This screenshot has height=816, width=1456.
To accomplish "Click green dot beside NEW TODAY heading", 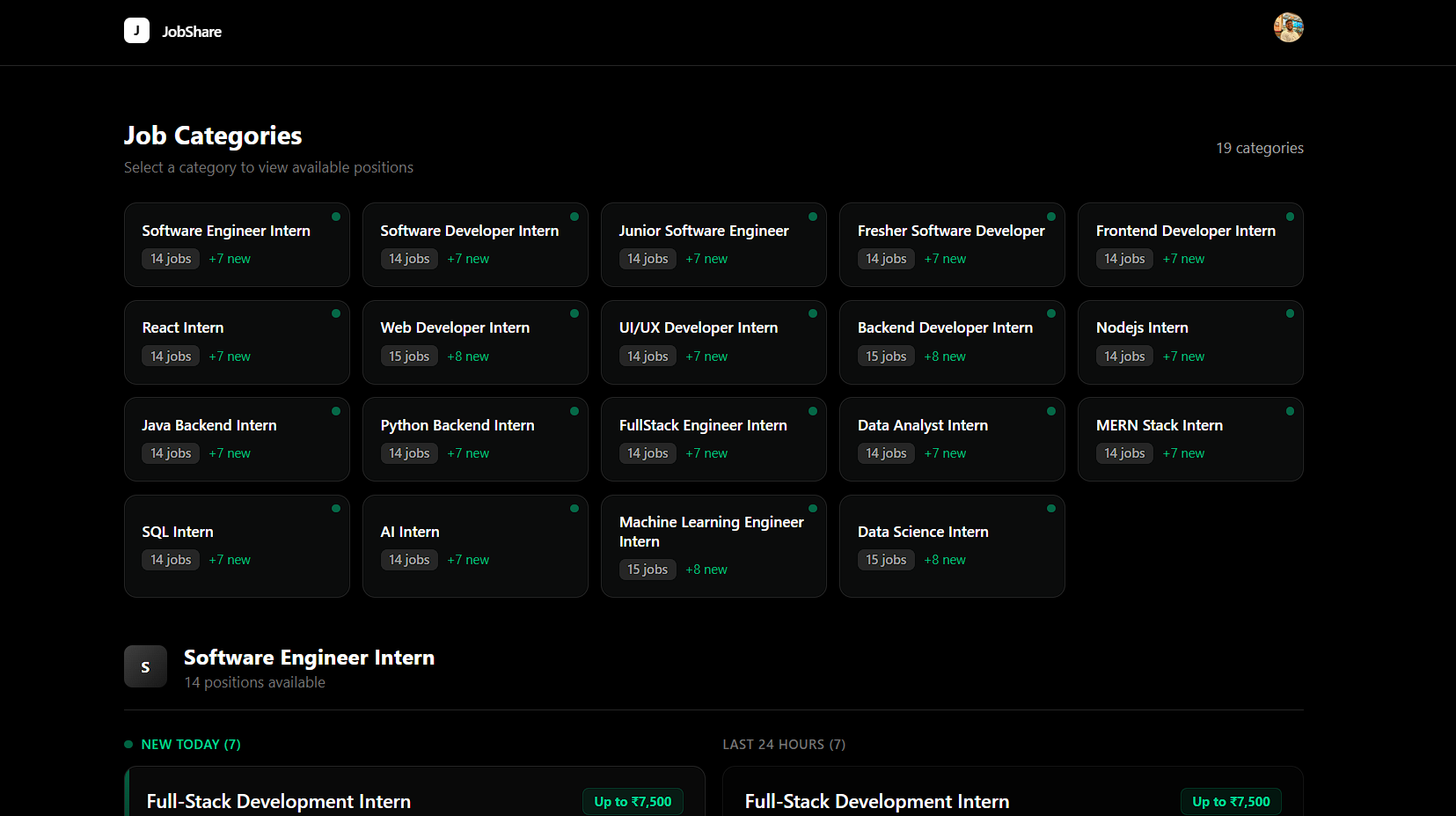I will tap(128, 745).
